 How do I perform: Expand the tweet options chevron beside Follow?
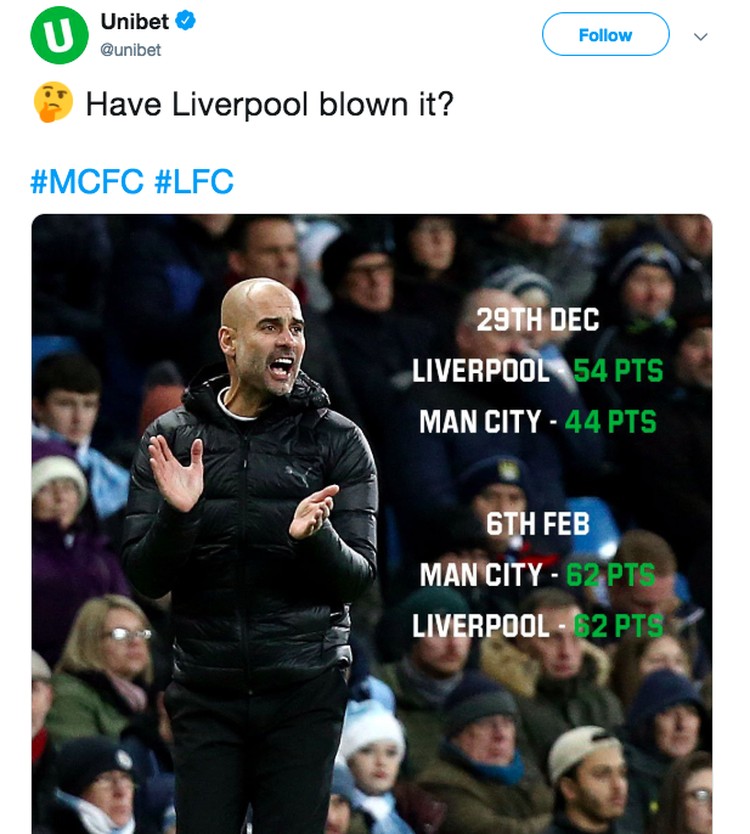[701, 36]
